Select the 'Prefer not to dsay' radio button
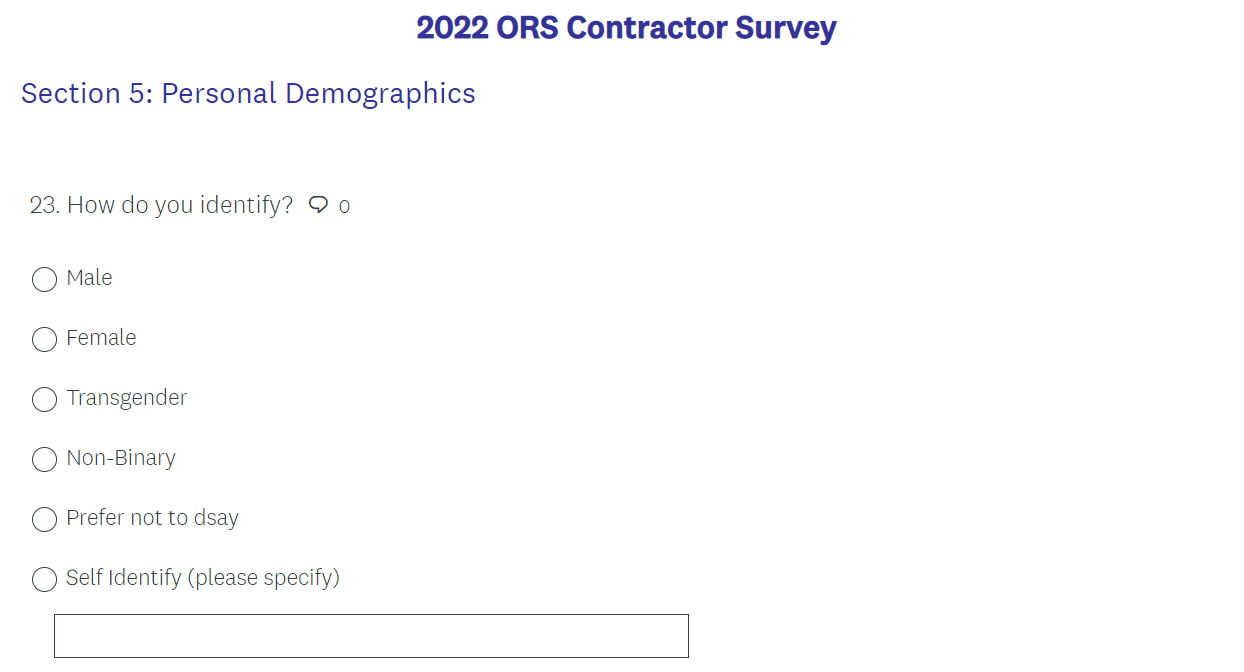This screenshot has height=672, width=1244. pos(44,519)
